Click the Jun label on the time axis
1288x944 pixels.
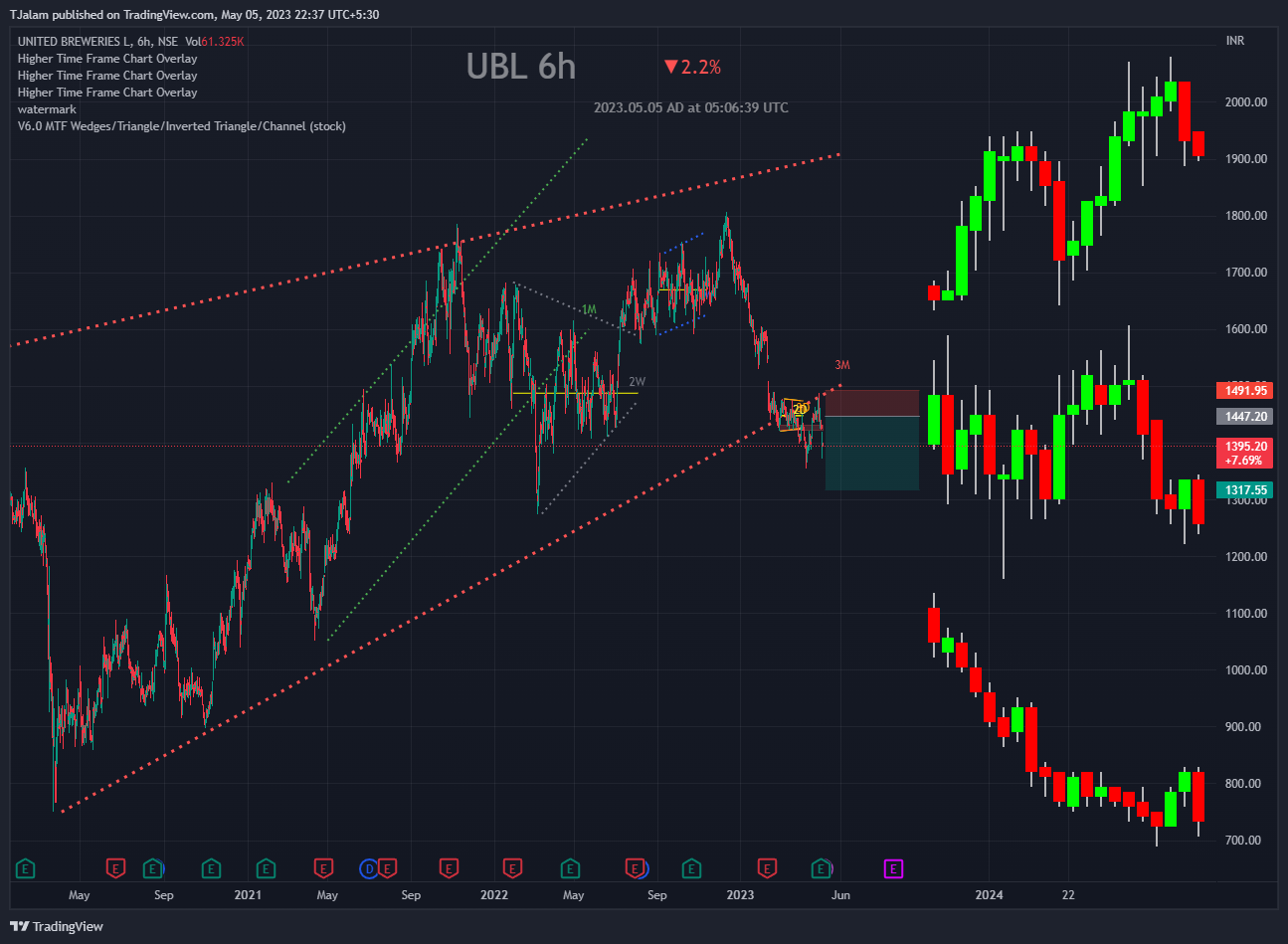(840, 895)
